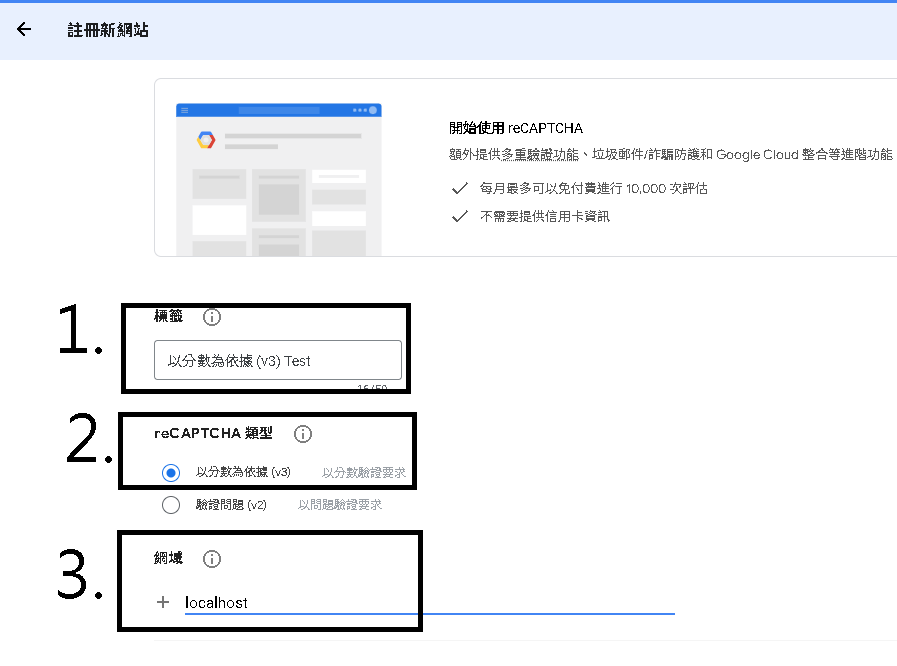Open info icon beside reCAPTCHA 類型

303,434
